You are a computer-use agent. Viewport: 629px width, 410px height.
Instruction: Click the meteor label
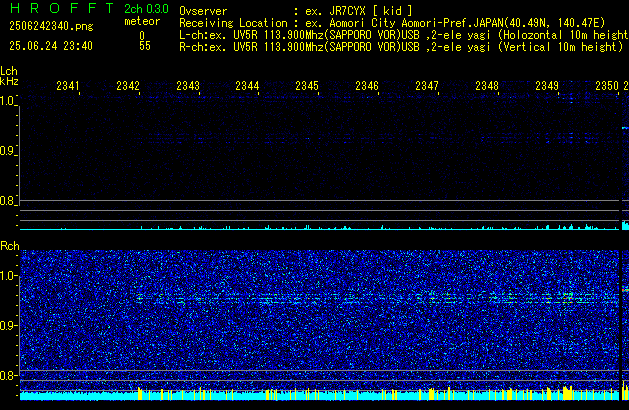pyautogui.click(x=142, y=21)
